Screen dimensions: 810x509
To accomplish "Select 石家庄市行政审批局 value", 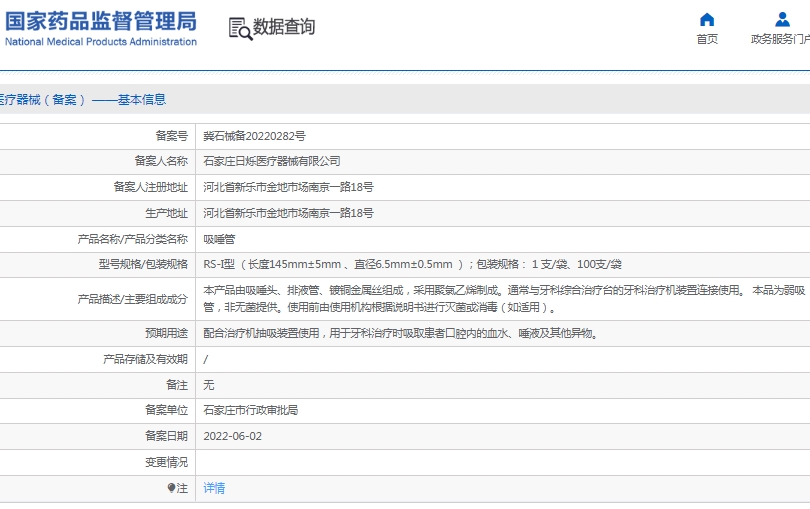I will [251, 410].
